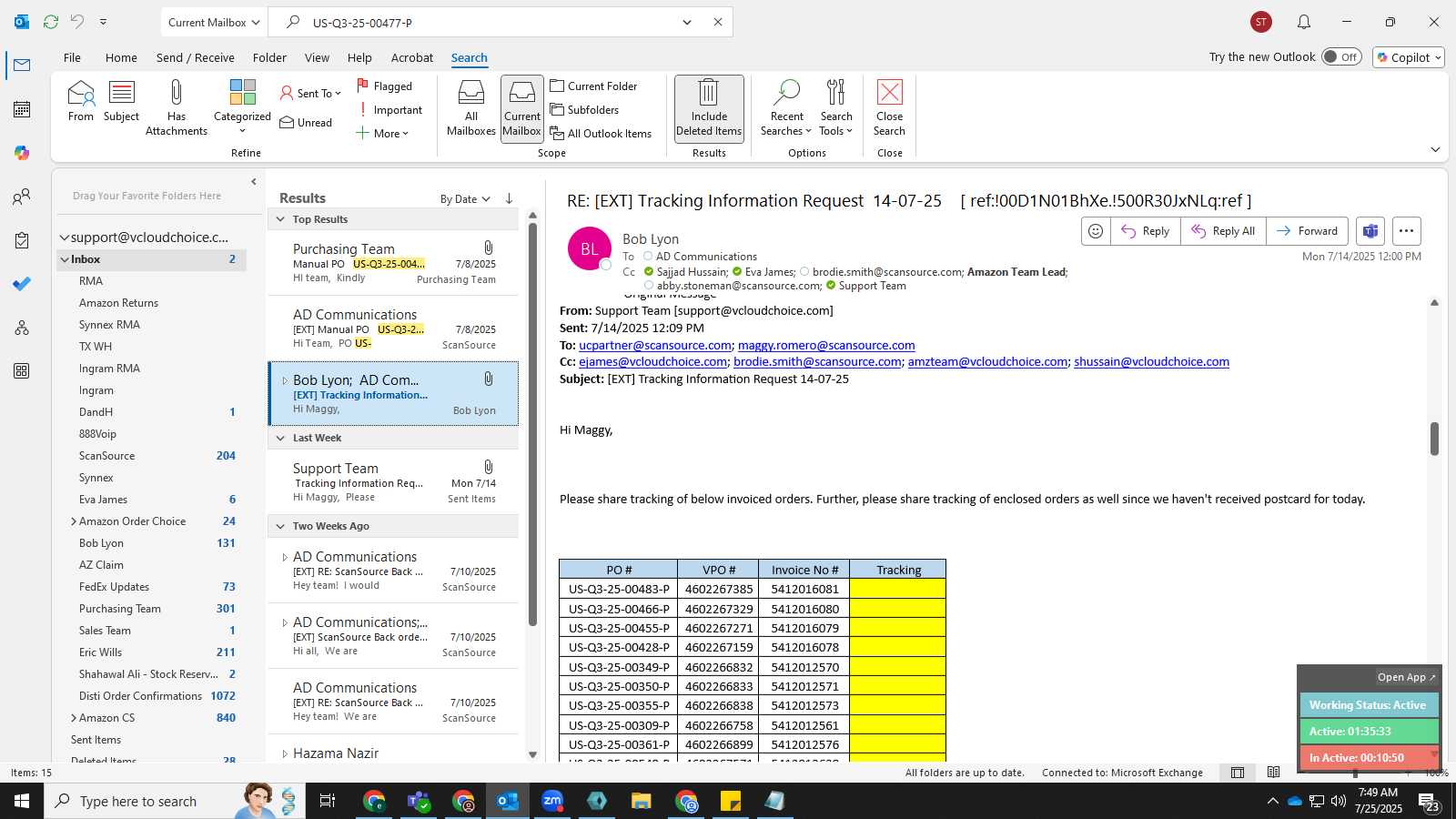
Task: Open File Explorer from taskbar
Action: coord(642,801)
